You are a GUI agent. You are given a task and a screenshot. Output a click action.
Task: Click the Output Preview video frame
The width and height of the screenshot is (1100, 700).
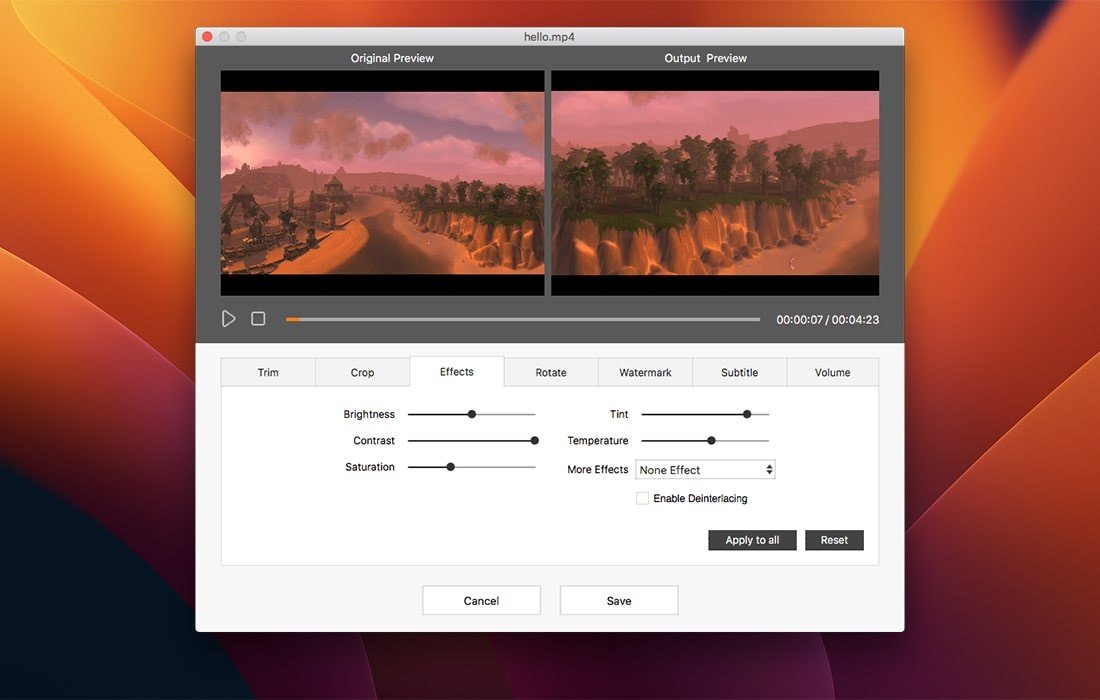(715, 183)
